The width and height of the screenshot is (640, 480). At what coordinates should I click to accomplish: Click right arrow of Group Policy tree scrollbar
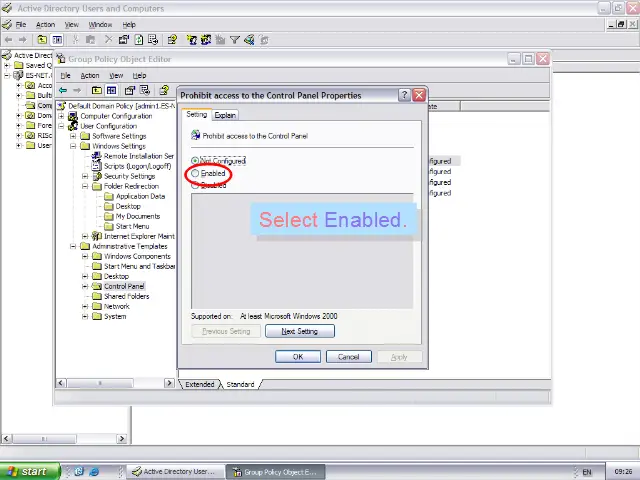pos(169,383)
